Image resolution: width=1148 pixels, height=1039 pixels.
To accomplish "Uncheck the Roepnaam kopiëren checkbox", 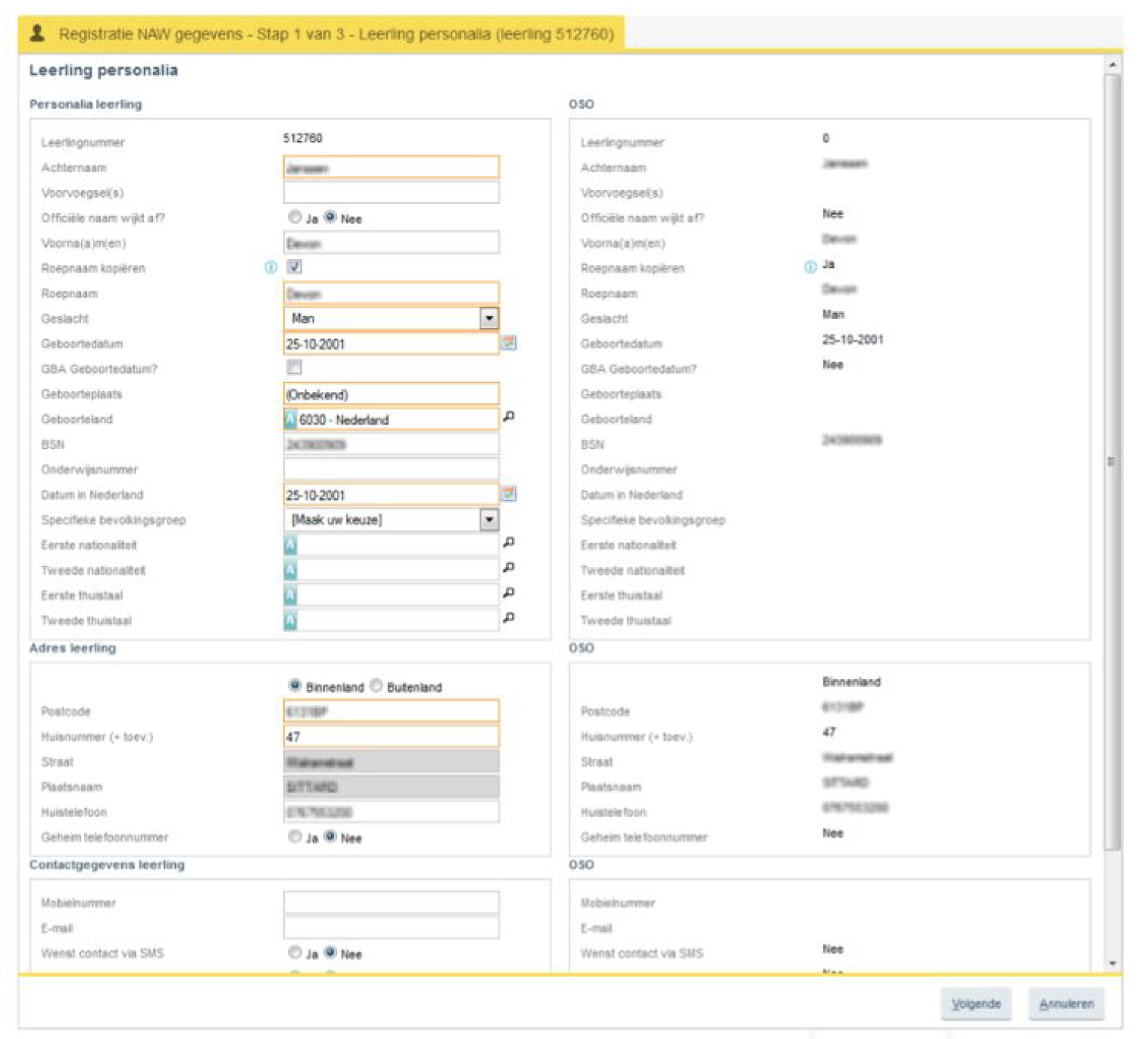I will point(295,267).
